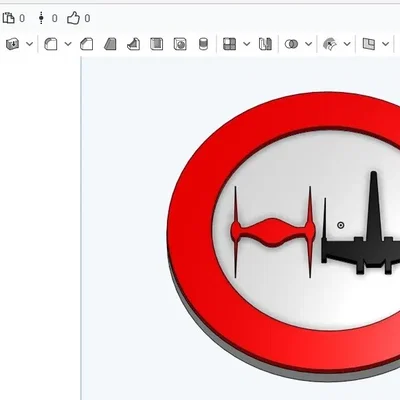Expand the Pattern tool dropdown arrow

[247, 44]
